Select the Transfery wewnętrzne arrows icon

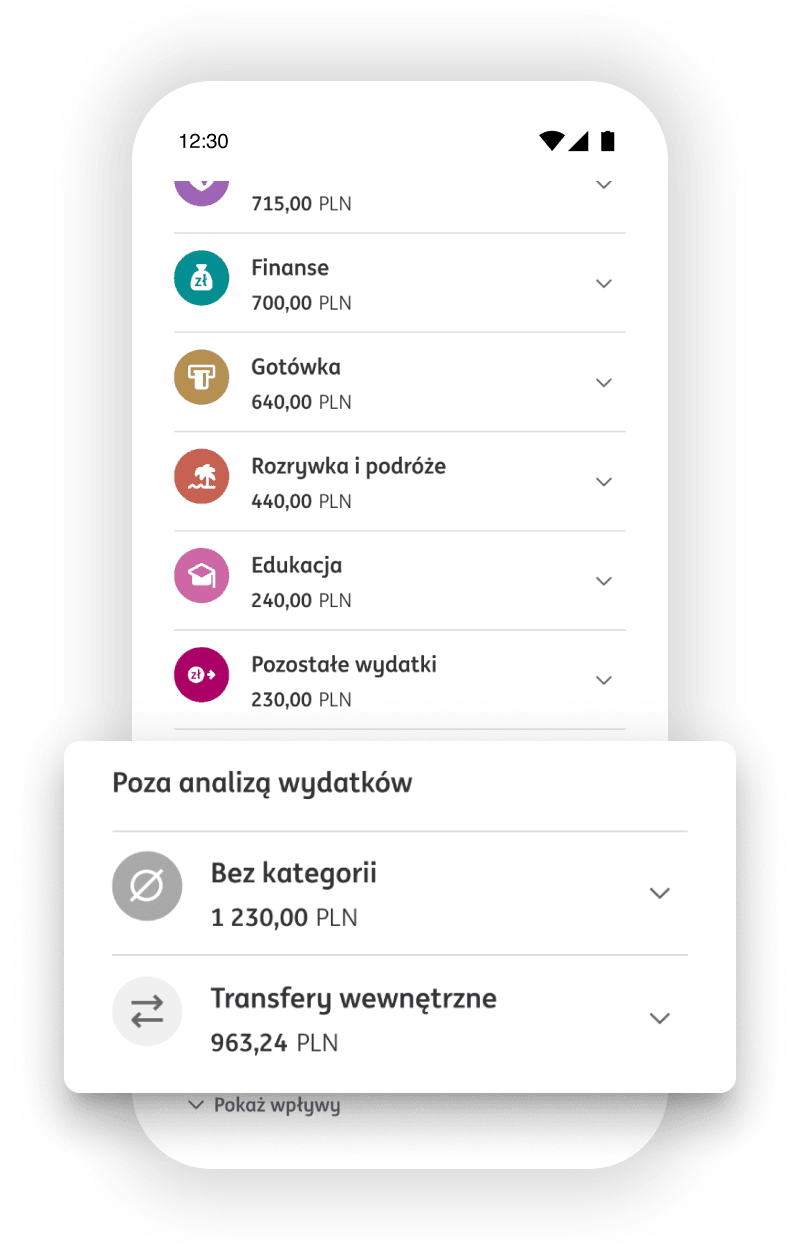147,1012
